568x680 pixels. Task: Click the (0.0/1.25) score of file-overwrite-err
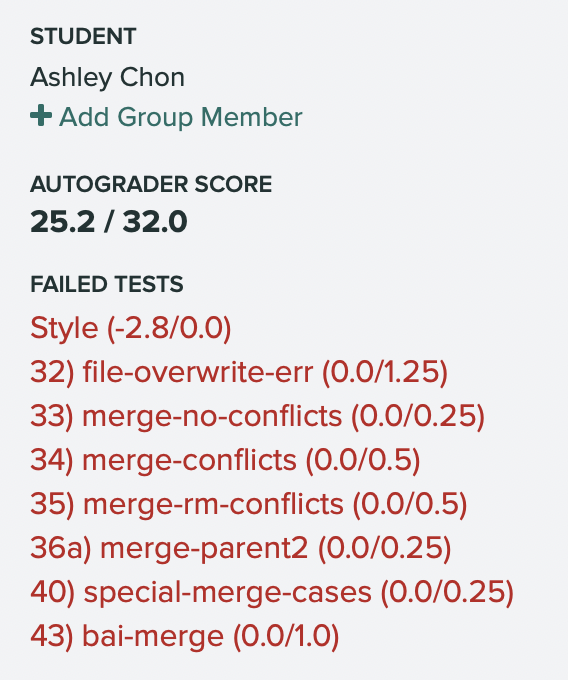(385, 372)
